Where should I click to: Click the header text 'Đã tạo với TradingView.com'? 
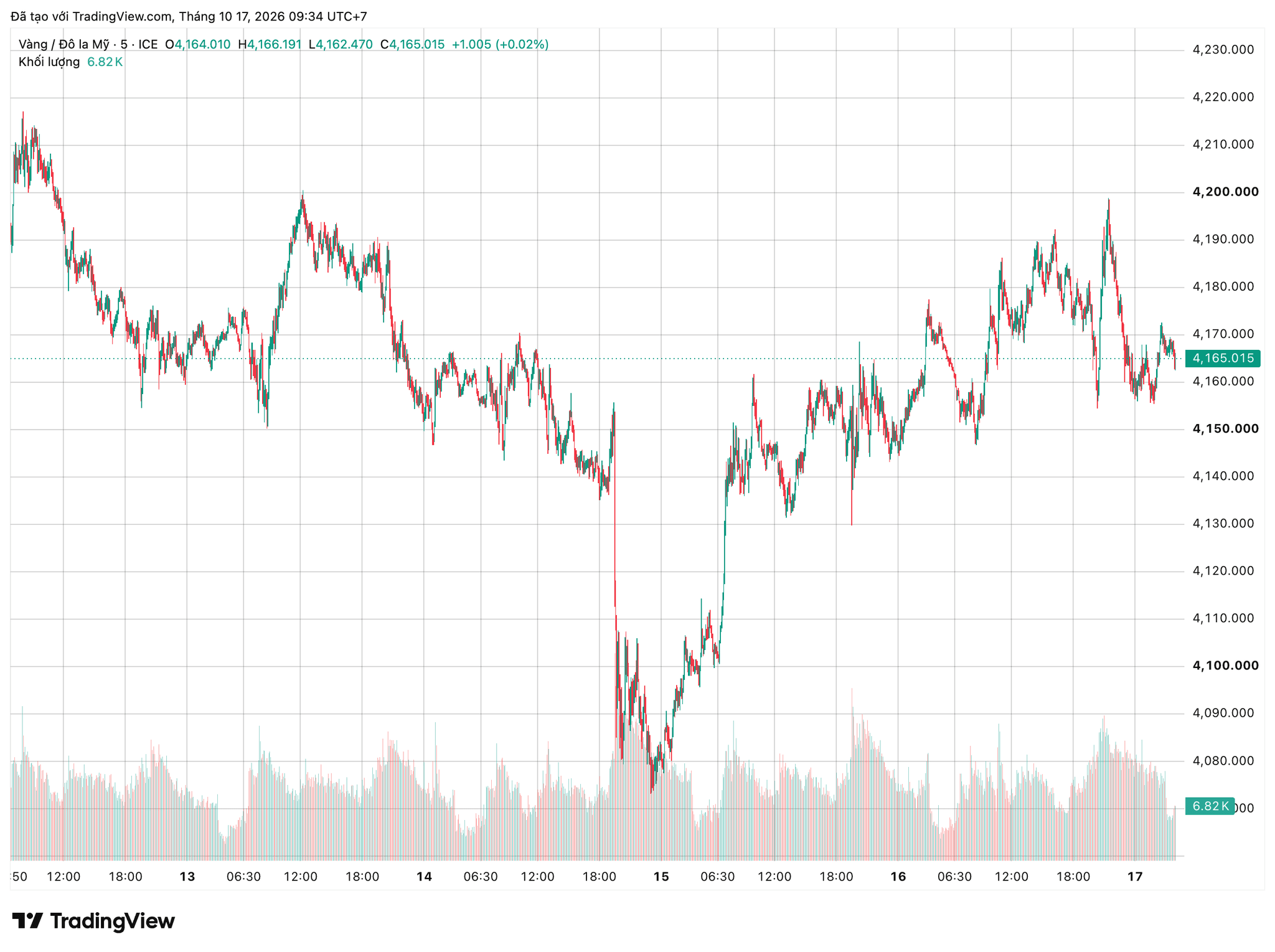click(x=92, y=17)
